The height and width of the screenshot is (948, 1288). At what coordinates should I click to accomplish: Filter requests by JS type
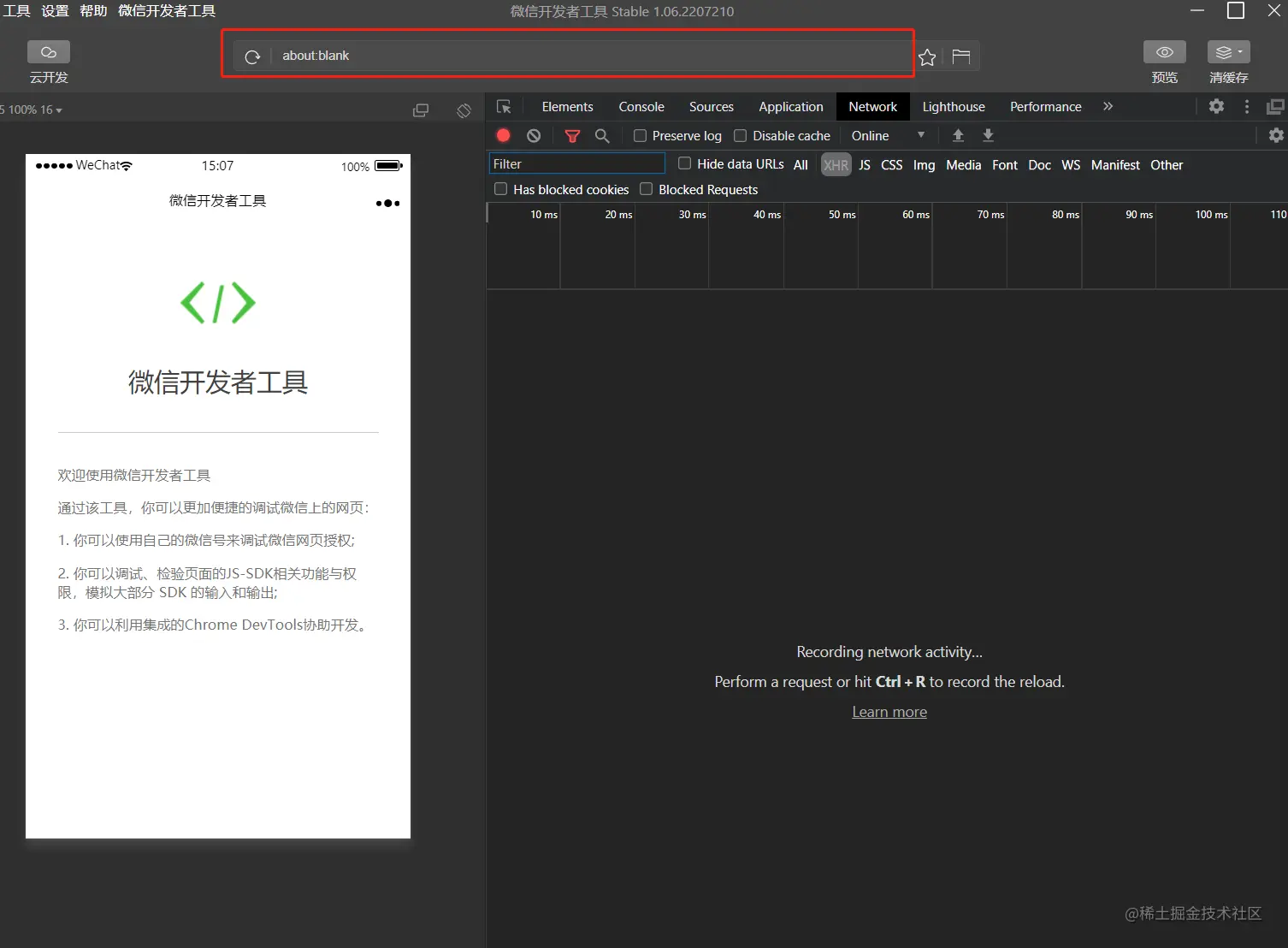tap(865, 164)
